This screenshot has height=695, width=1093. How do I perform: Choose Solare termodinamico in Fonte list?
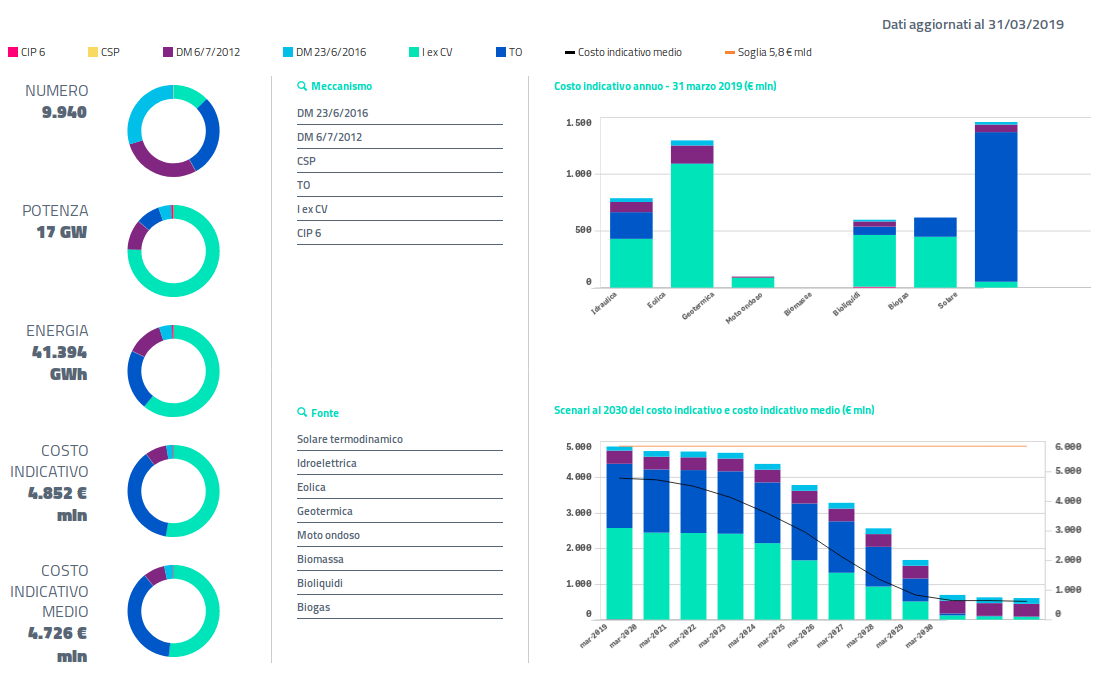click(349, 439)
